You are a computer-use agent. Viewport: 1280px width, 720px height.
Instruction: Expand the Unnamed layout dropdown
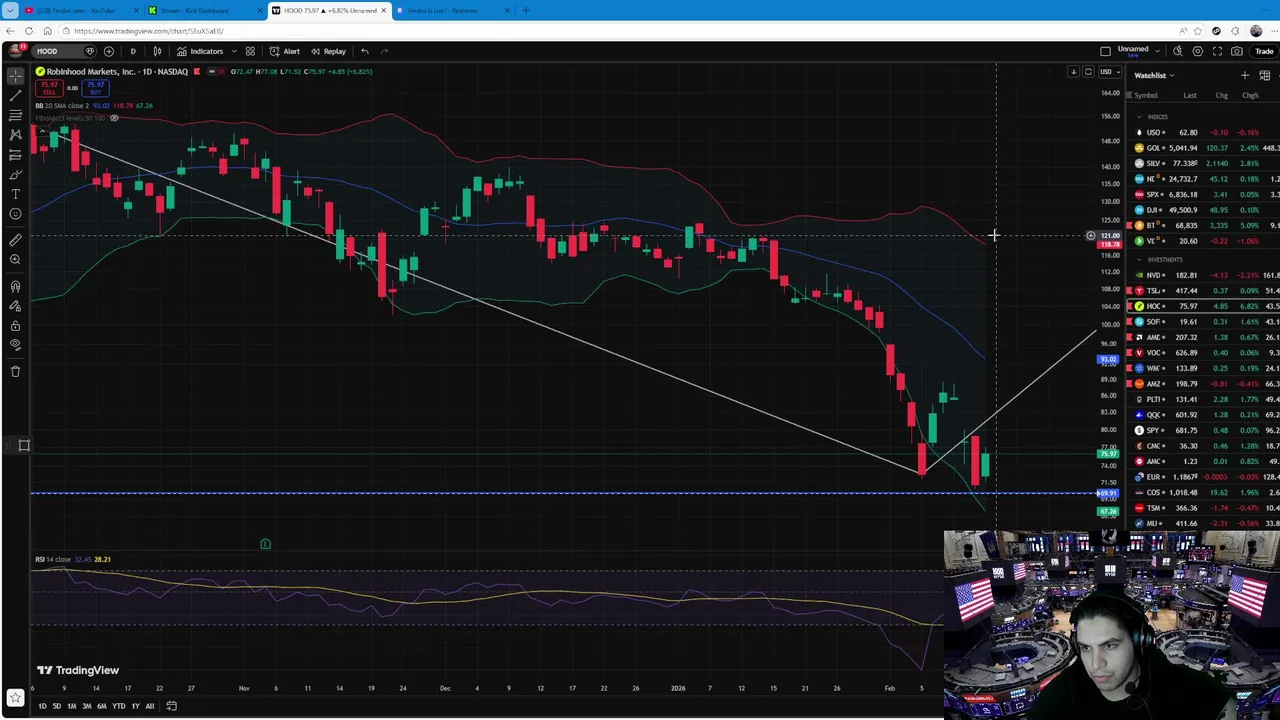click(x=1158, y=51)
